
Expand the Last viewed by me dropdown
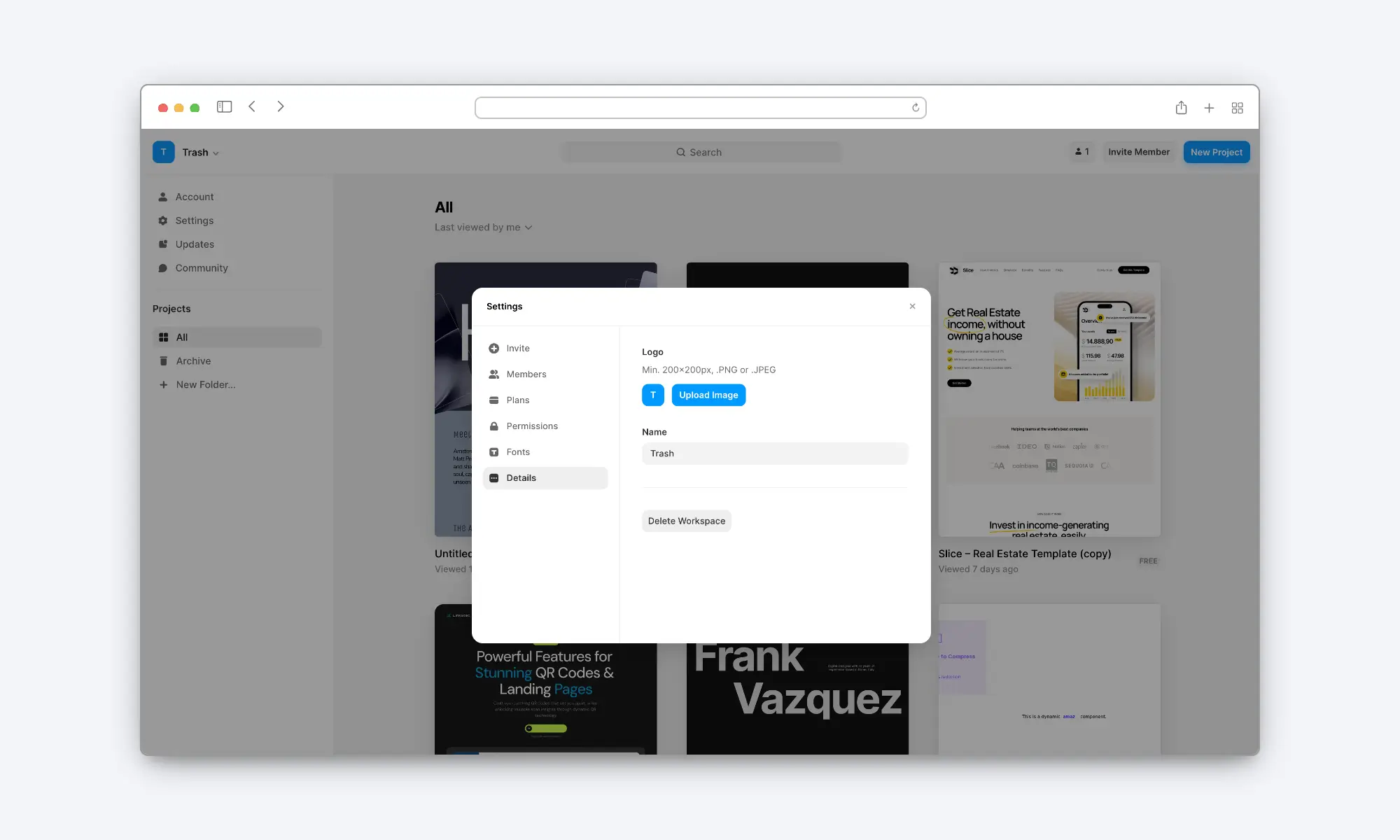pyautogui.click(x=483, y=227)
